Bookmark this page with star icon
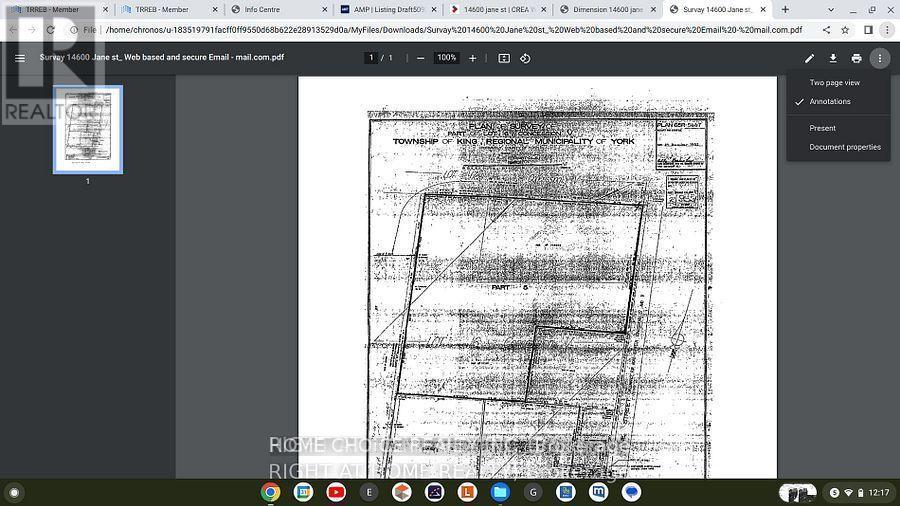This screenshot has width=900, height=506. click(x=846, y=30)
